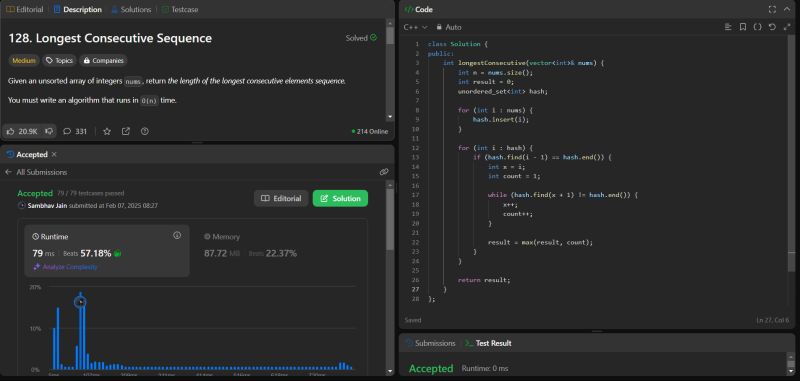Collapse the Code panel with up chevron
Viewport: 800px width, 381px height.
pyautogui.click(x=788, y=9)
